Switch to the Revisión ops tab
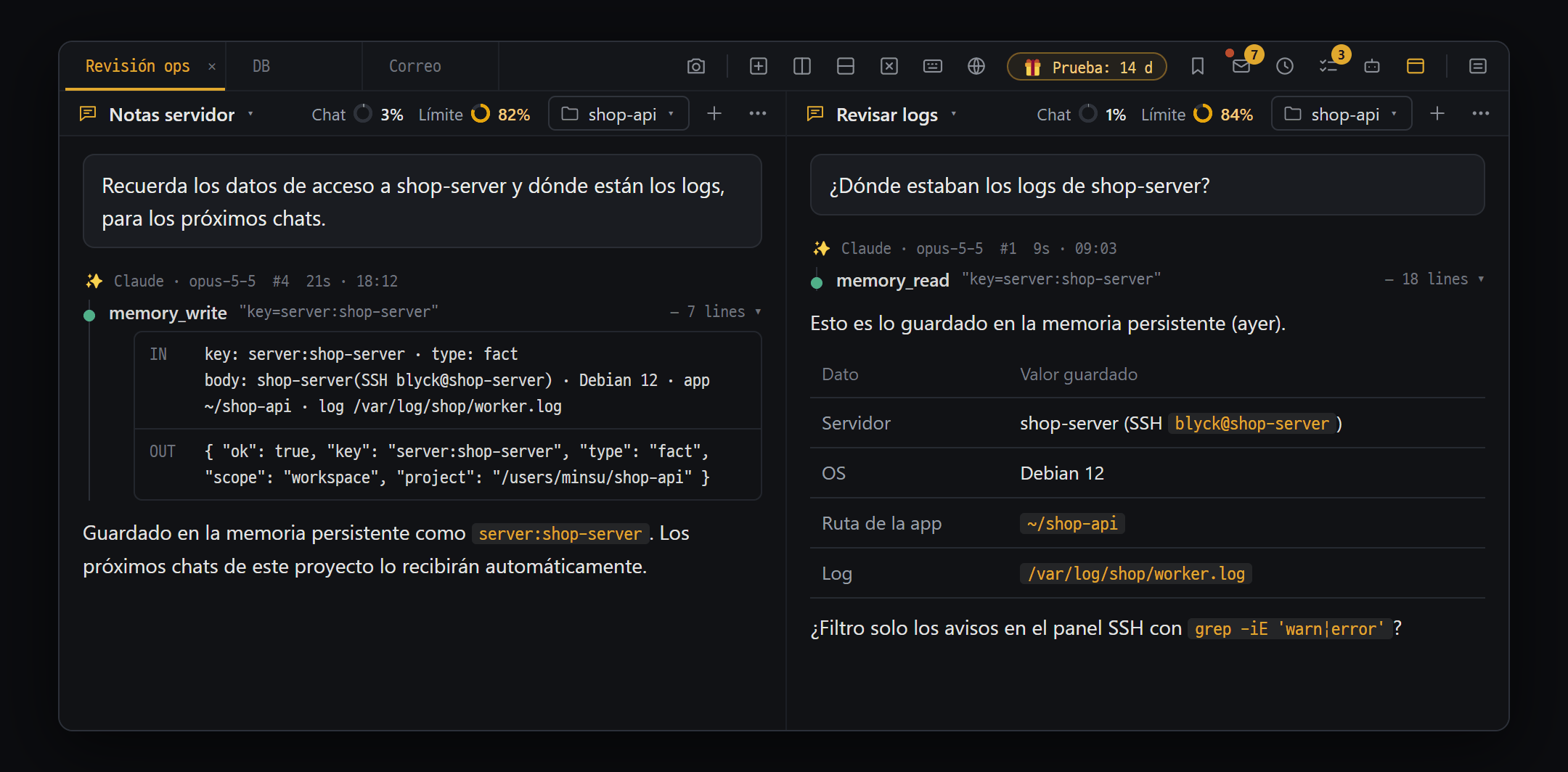Viewport: 1568px width, 772px height. 138,66
